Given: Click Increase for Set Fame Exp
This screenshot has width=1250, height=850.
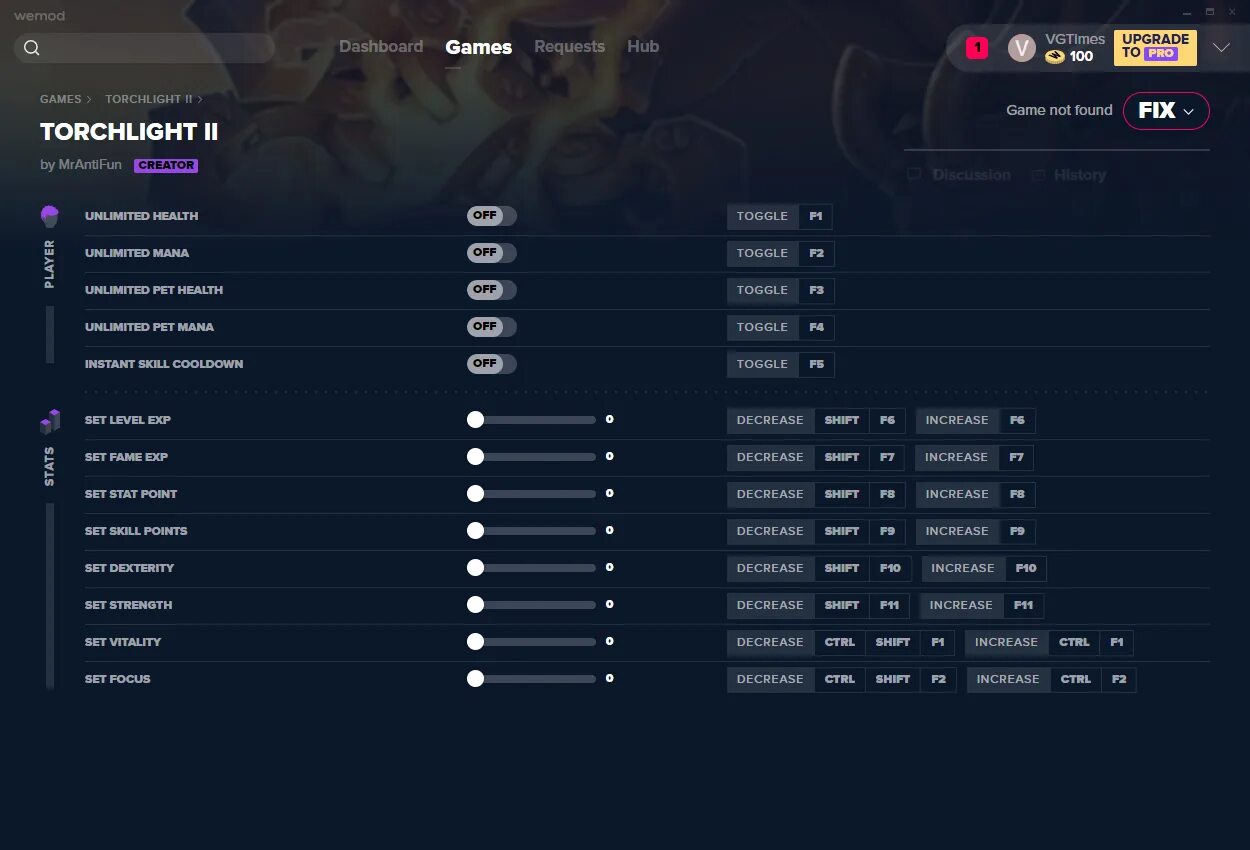Looking at the screenshot, I should 956,457.
